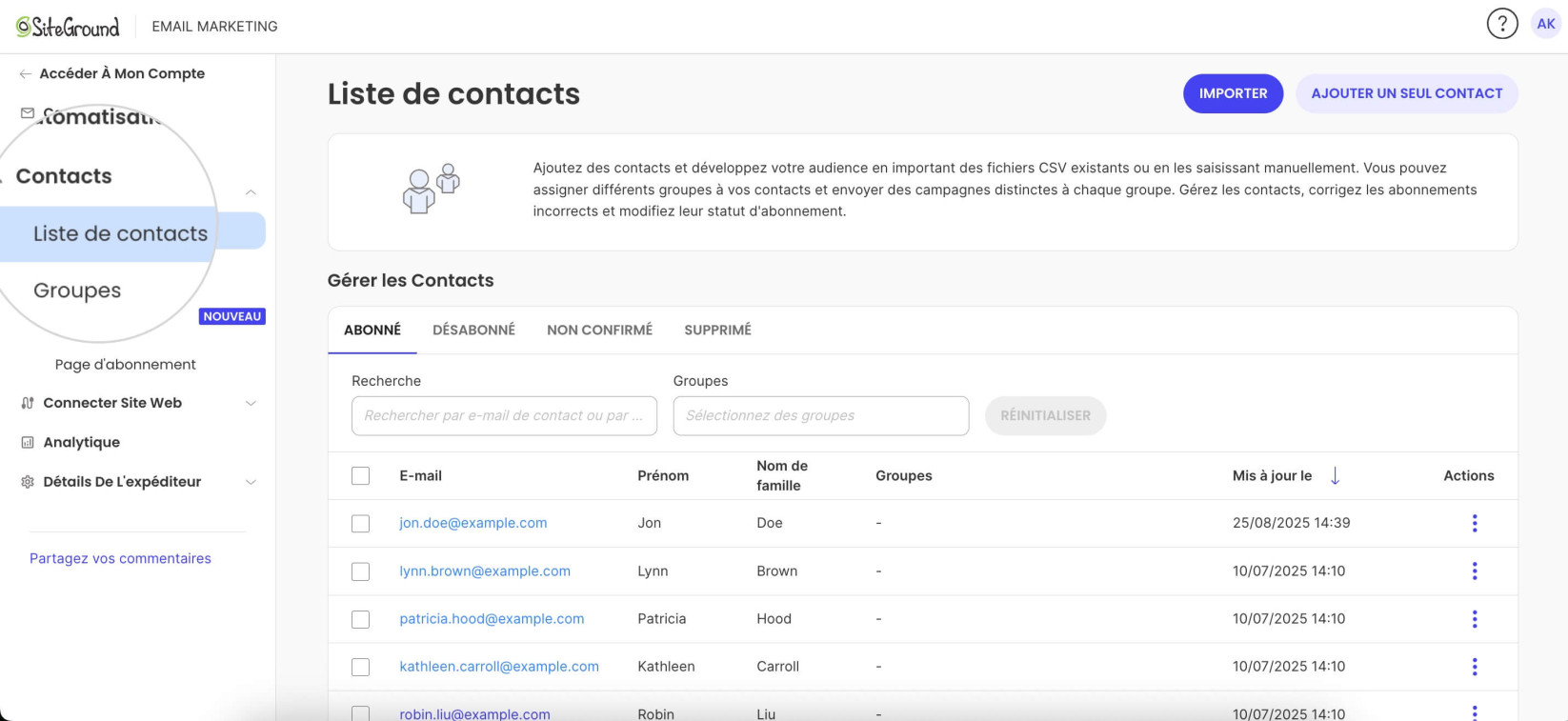Click the NOUVEAU badge in sidebar

click(x=231, y=316)
